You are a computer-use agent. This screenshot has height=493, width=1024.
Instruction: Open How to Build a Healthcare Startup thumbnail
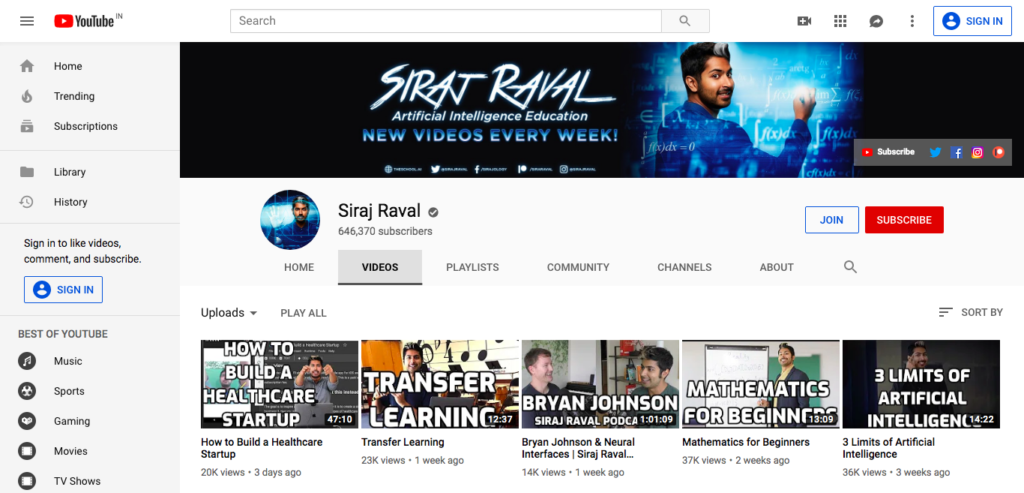(280, 384)
